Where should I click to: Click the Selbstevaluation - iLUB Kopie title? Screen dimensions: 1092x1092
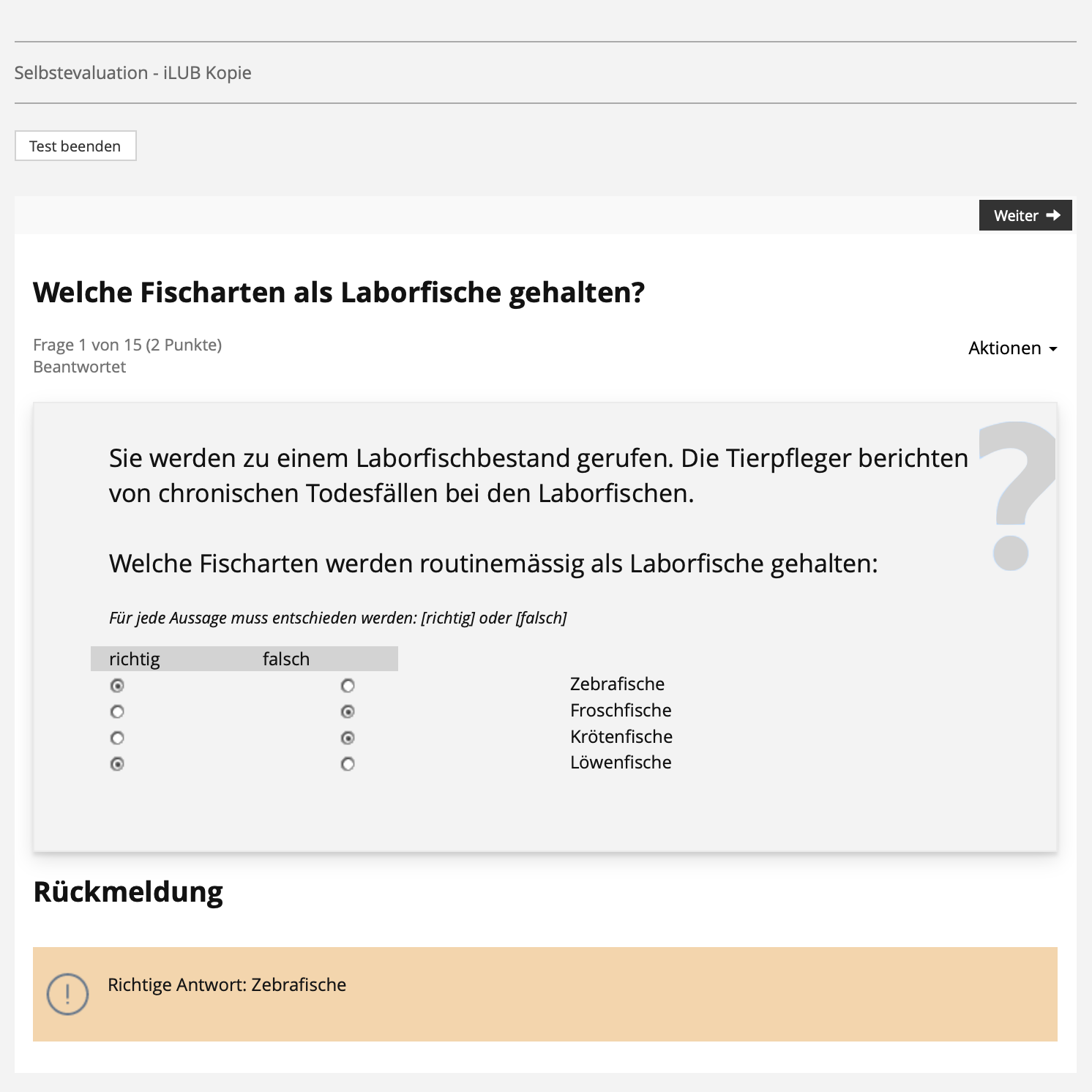click(x=133, y=73)
